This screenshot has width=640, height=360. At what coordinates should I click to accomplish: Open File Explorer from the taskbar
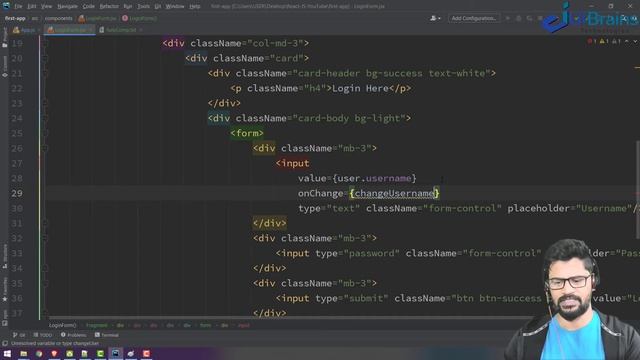[x=24, y=354]
